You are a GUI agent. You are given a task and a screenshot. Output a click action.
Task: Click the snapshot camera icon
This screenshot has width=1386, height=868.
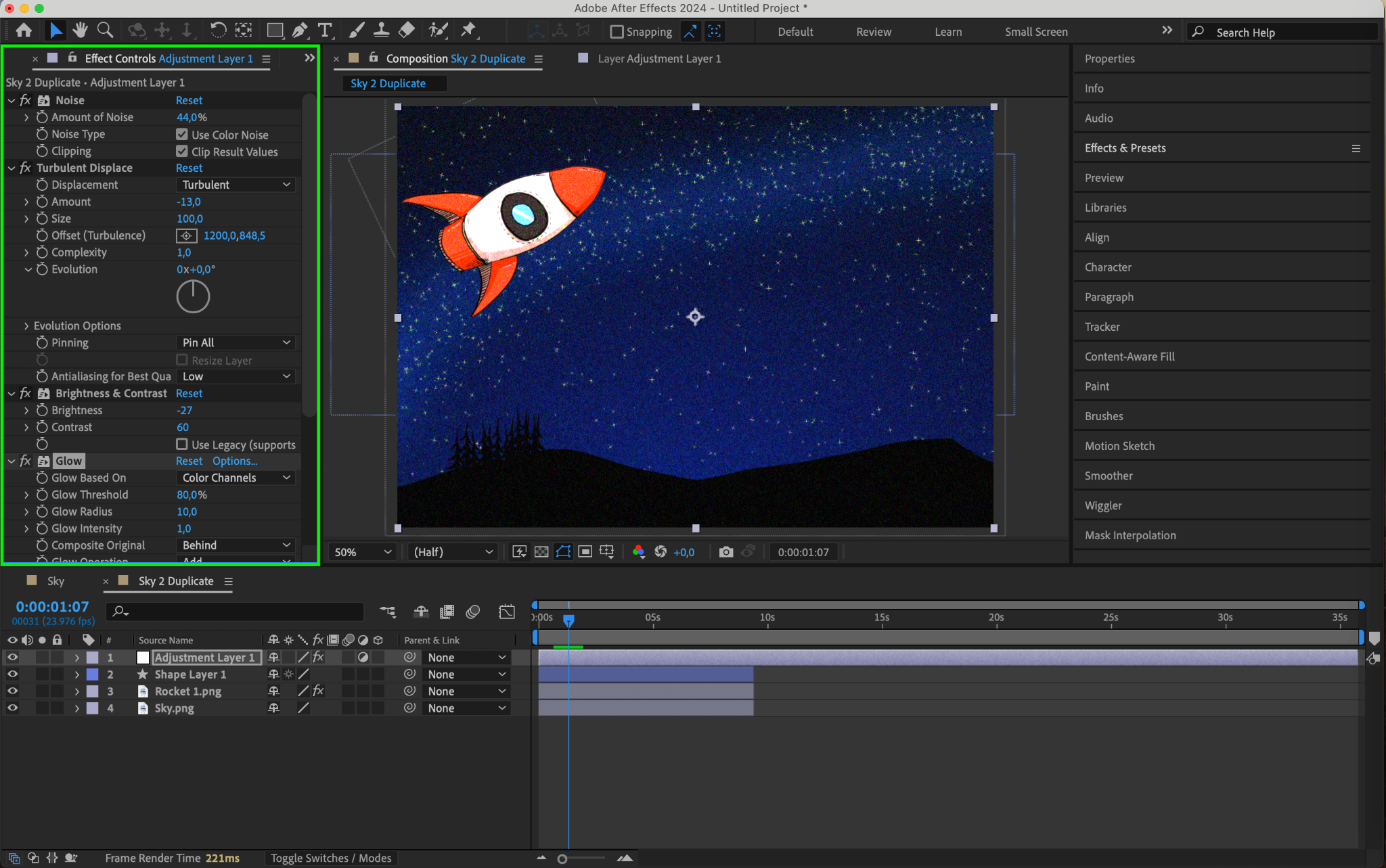[x=725, y=552]
